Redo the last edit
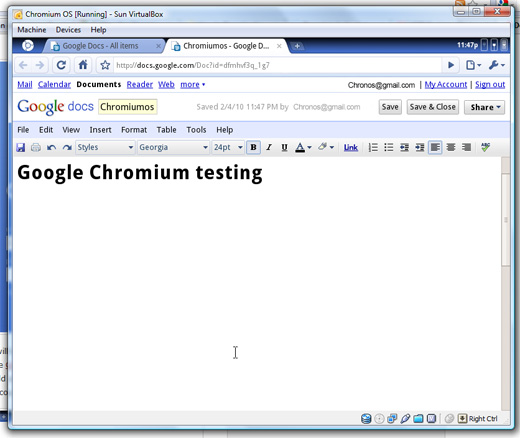The width and height of the screenshot is (520, 438). click(x=67, y=147)
